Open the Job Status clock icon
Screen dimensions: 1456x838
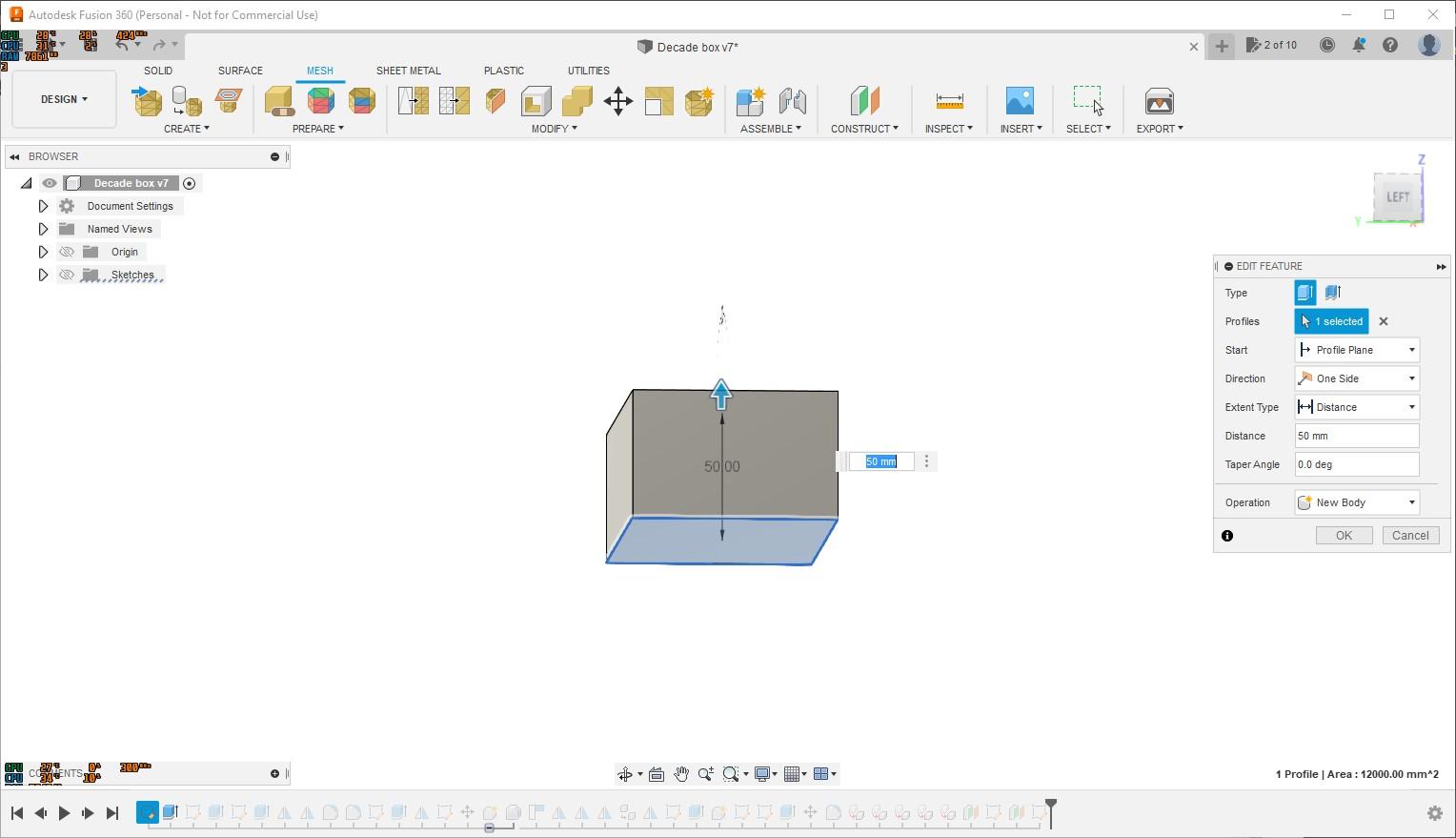[1327, 45]
